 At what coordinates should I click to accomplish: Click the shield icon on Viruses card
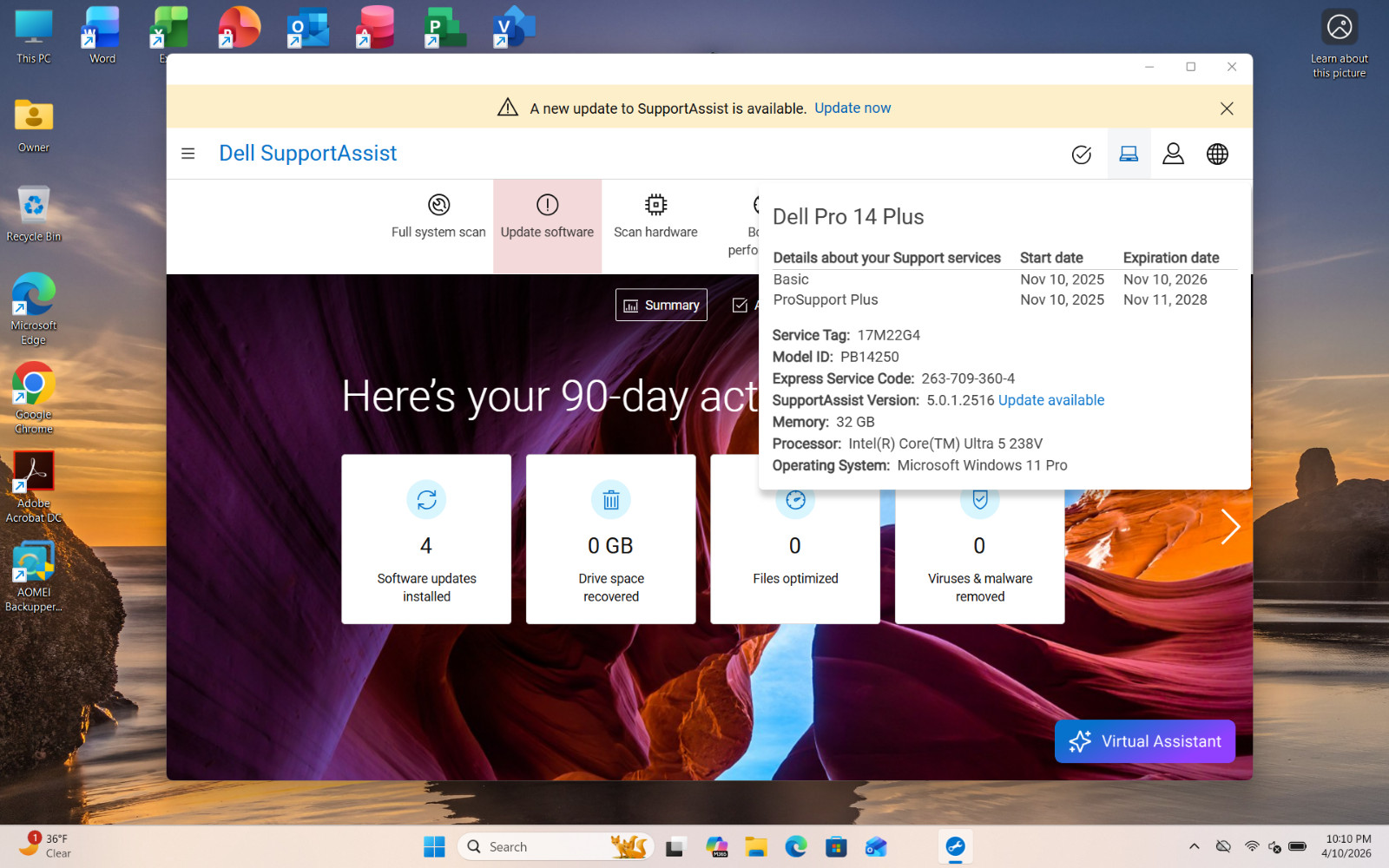click(980, 501)
